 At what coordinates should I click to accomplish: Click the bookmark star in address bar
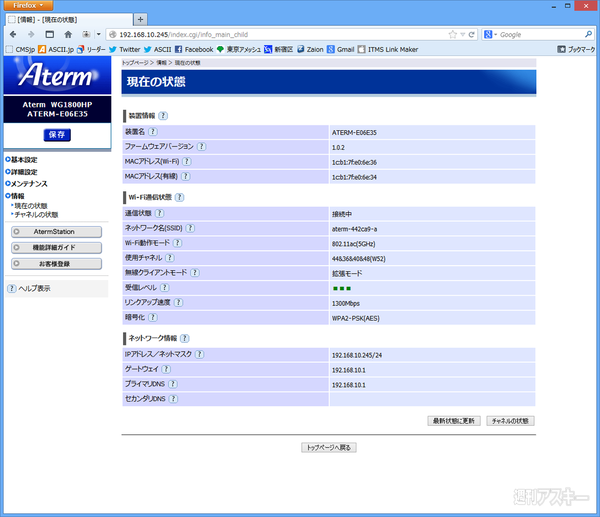click(x=453, y=34)
